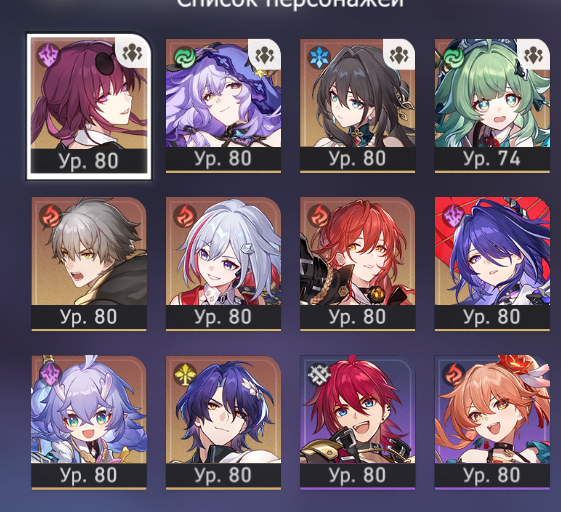Click the yellow Imaginary element icon
Screen dimensions: 561x512
click(185, 375)
